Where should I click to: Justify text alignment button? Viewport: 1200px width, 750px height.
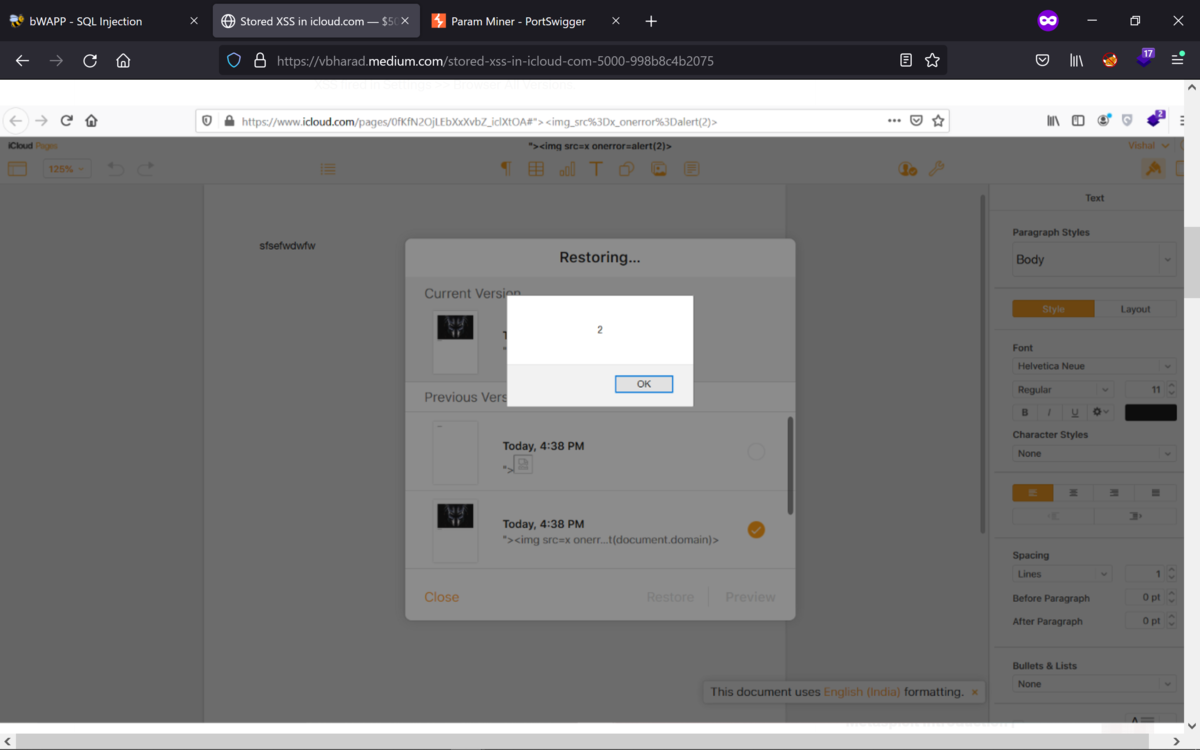pos(1155,493)
